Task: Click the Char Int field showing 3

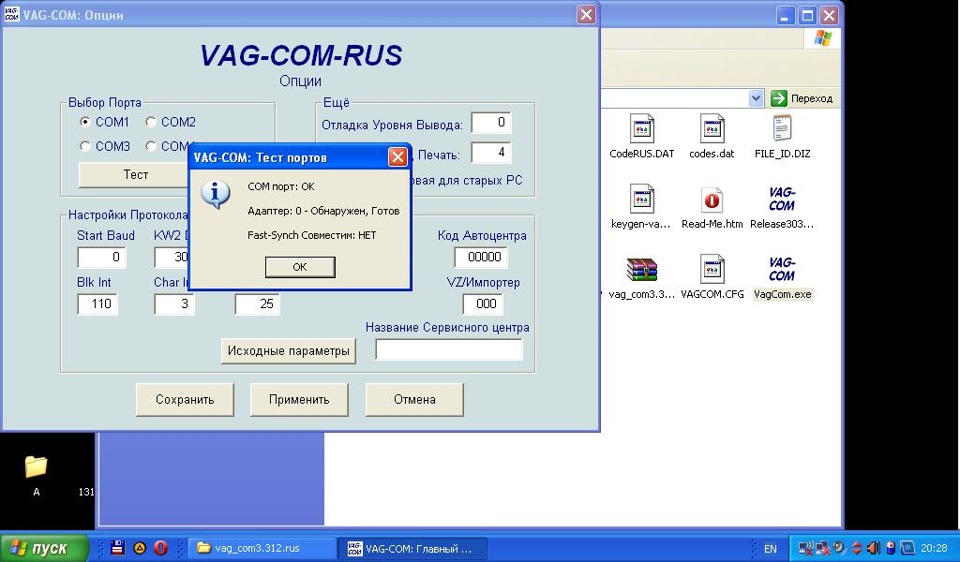Action: pyautogui.click(x=174, y=304)
